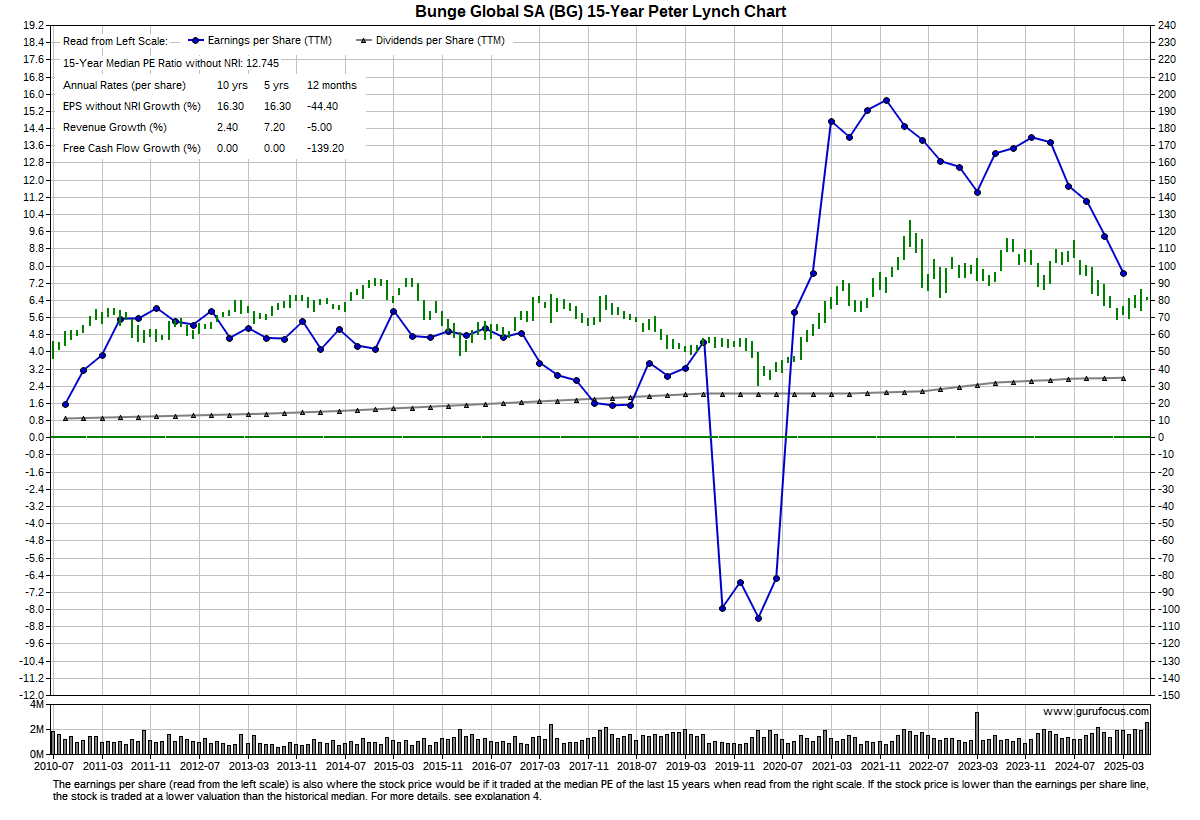This screenshot has height=820, width=1200.
Task: Click the Dividends per Share (TTM) legend label
Action: (440, 41)
